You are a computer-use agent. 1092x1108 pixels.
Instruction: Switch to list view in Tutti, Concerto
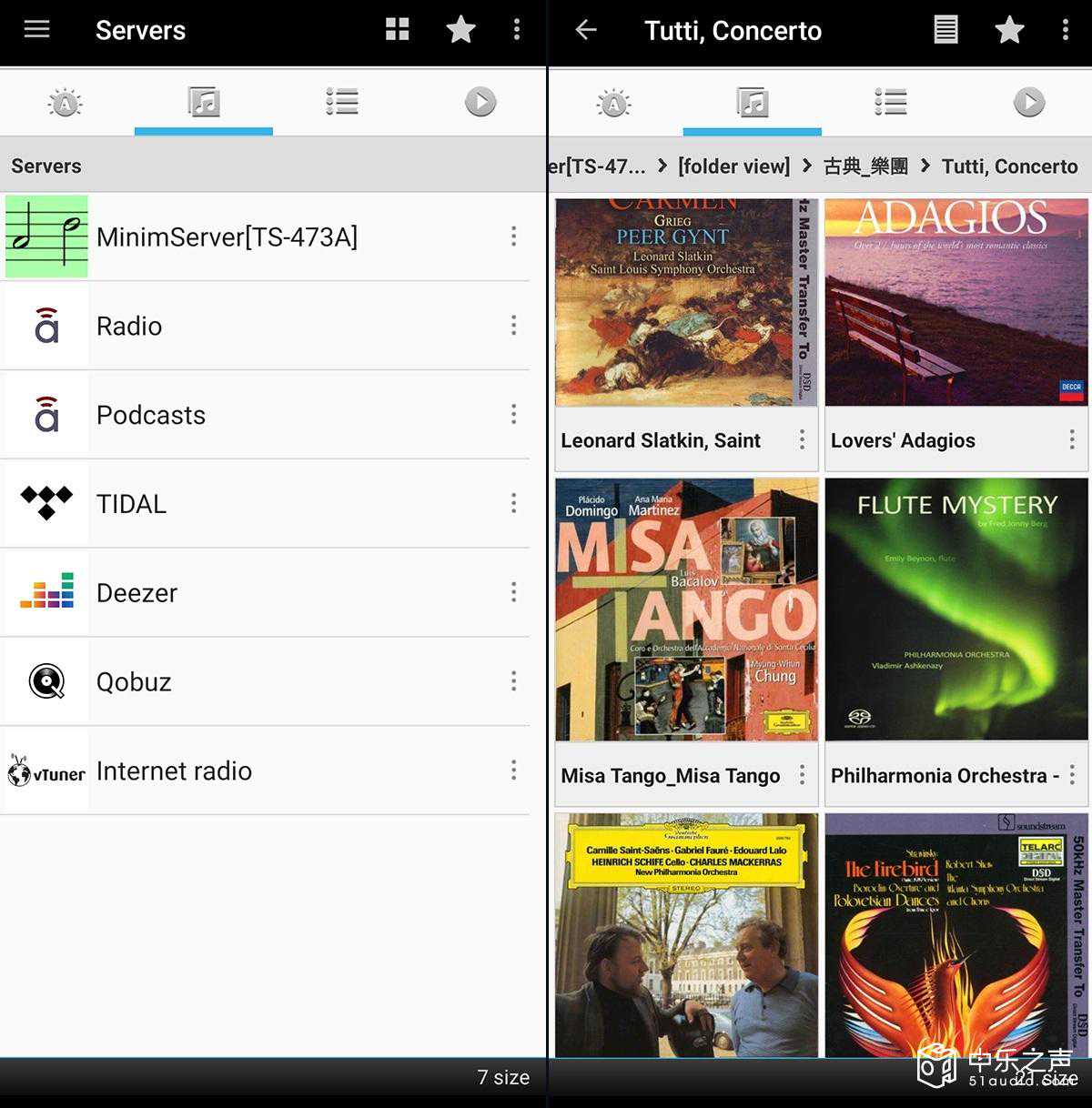(x=946, y=30)
